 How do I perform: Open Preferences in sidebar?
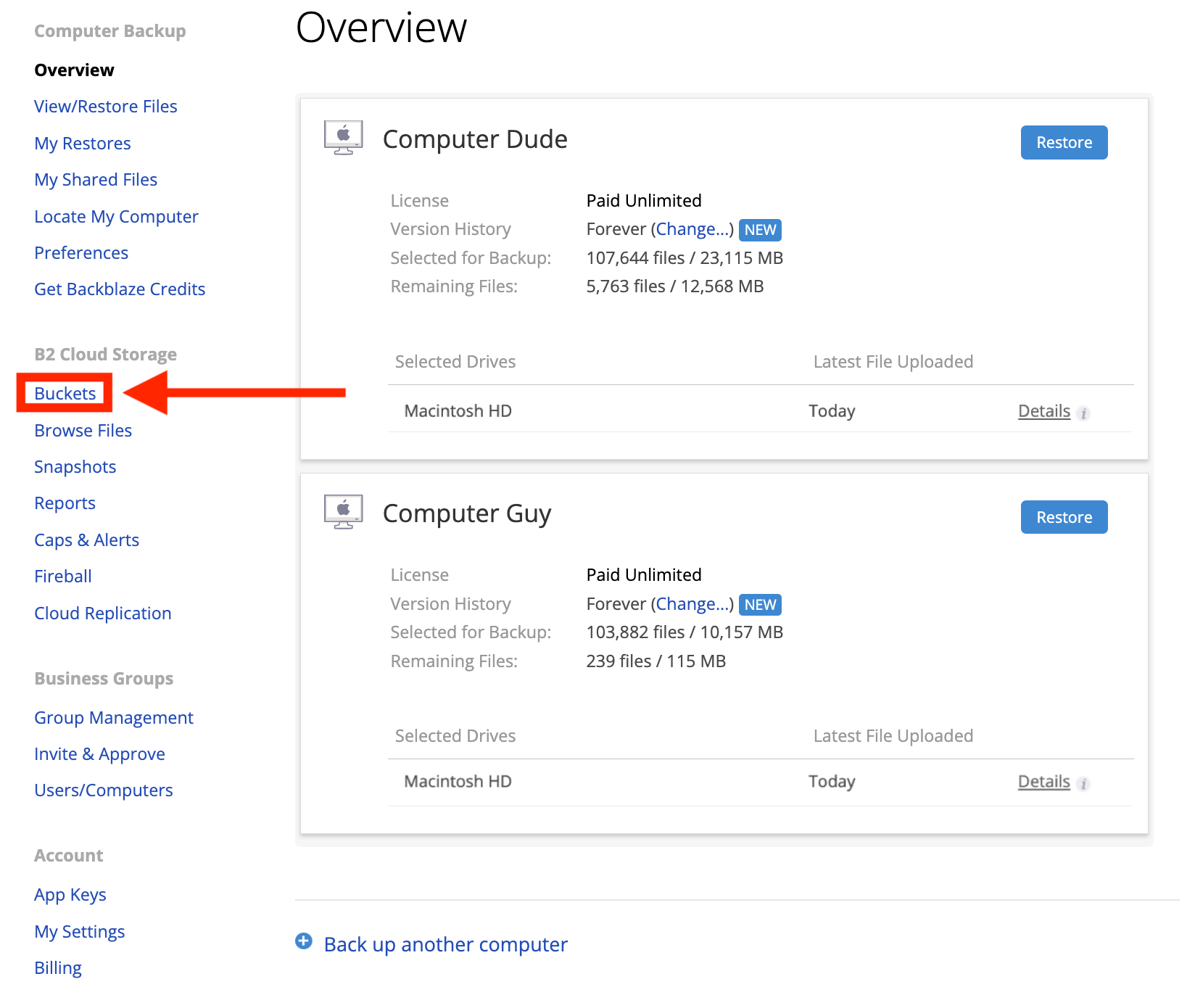pyautogui.click(x=81, y=253)
